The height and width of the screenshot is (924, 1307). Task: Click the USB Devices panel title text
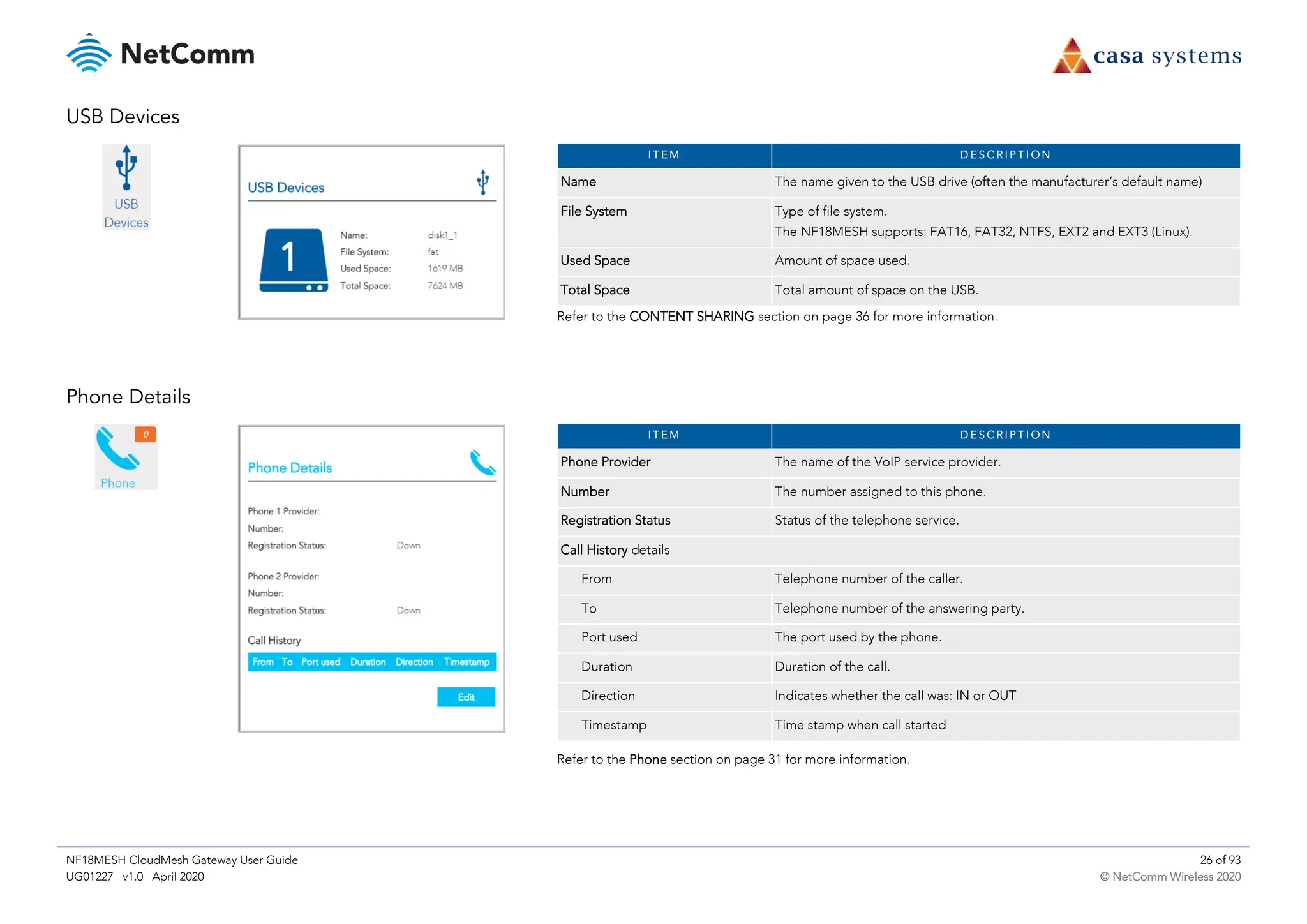pos(286,188)
